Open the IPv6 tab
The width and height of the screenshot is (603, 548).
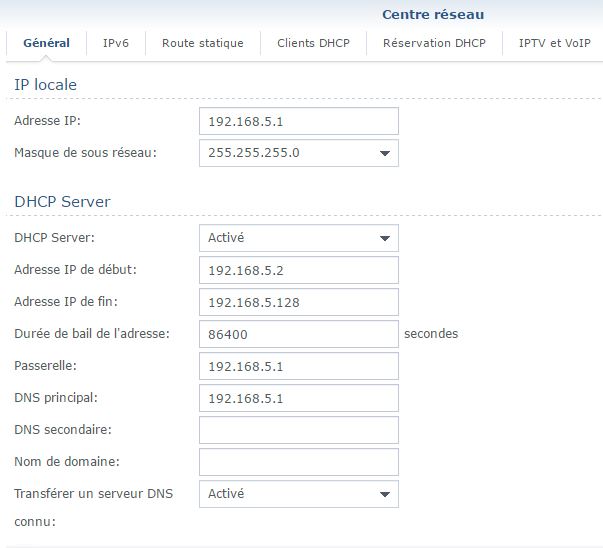tap(116, 43)
